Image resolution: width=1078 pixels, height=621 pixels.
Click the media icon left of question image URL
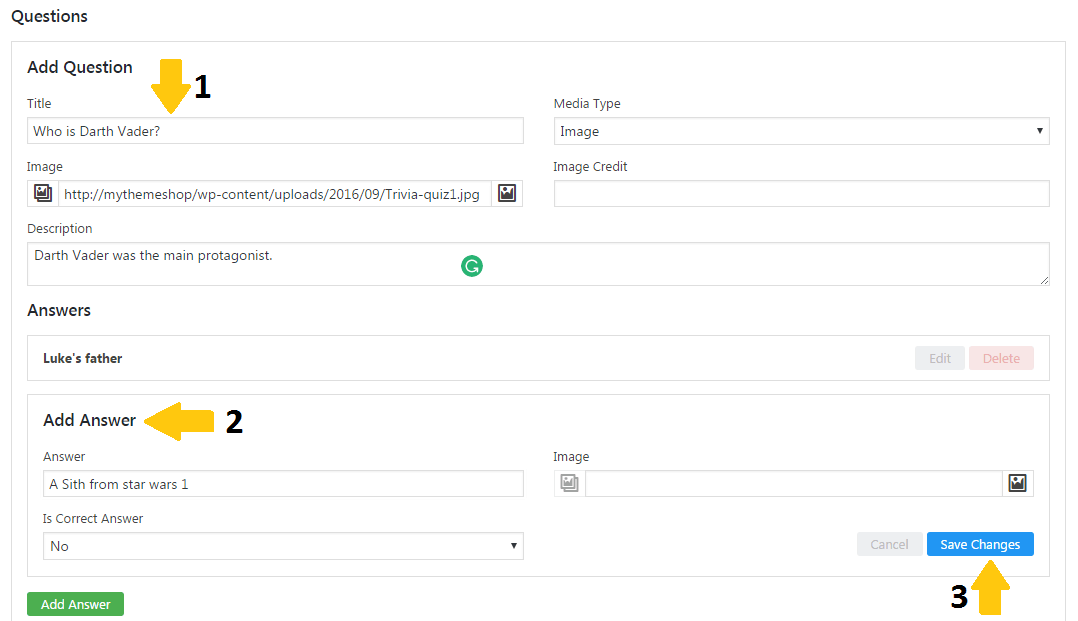pos(43,193)
